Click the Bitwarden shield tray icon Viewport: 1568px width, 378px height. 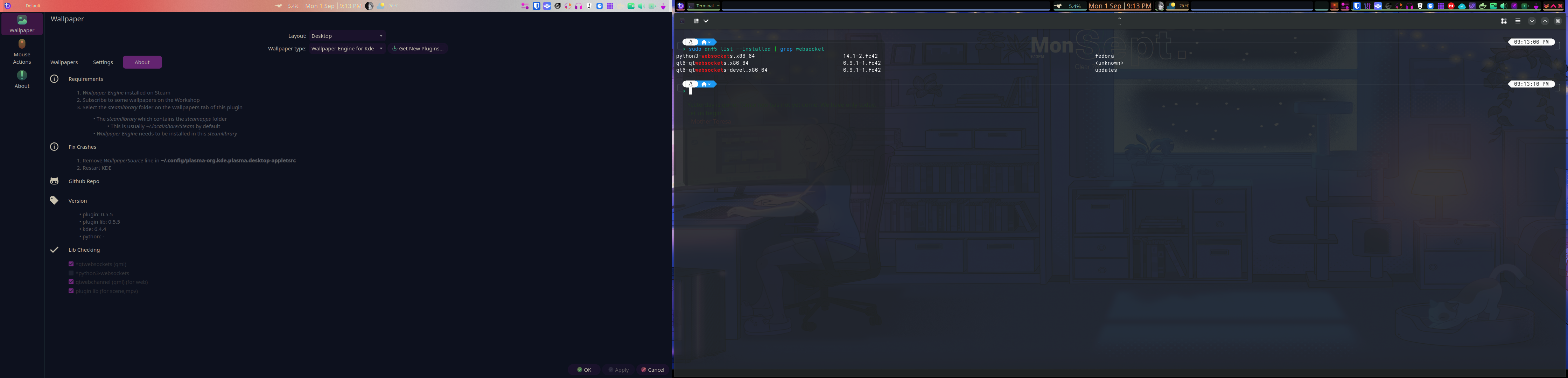coord(536,6)
